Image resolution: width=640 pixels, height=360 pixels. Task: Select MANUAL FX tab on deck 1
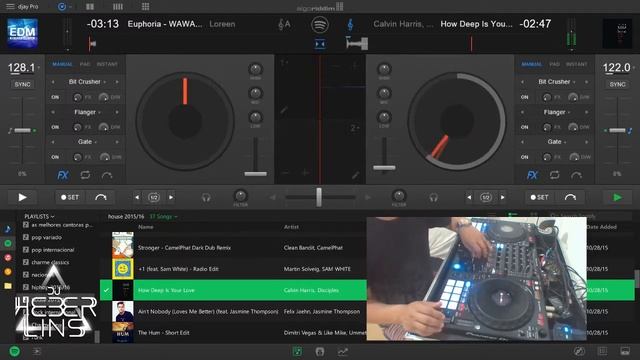(62, 64)
